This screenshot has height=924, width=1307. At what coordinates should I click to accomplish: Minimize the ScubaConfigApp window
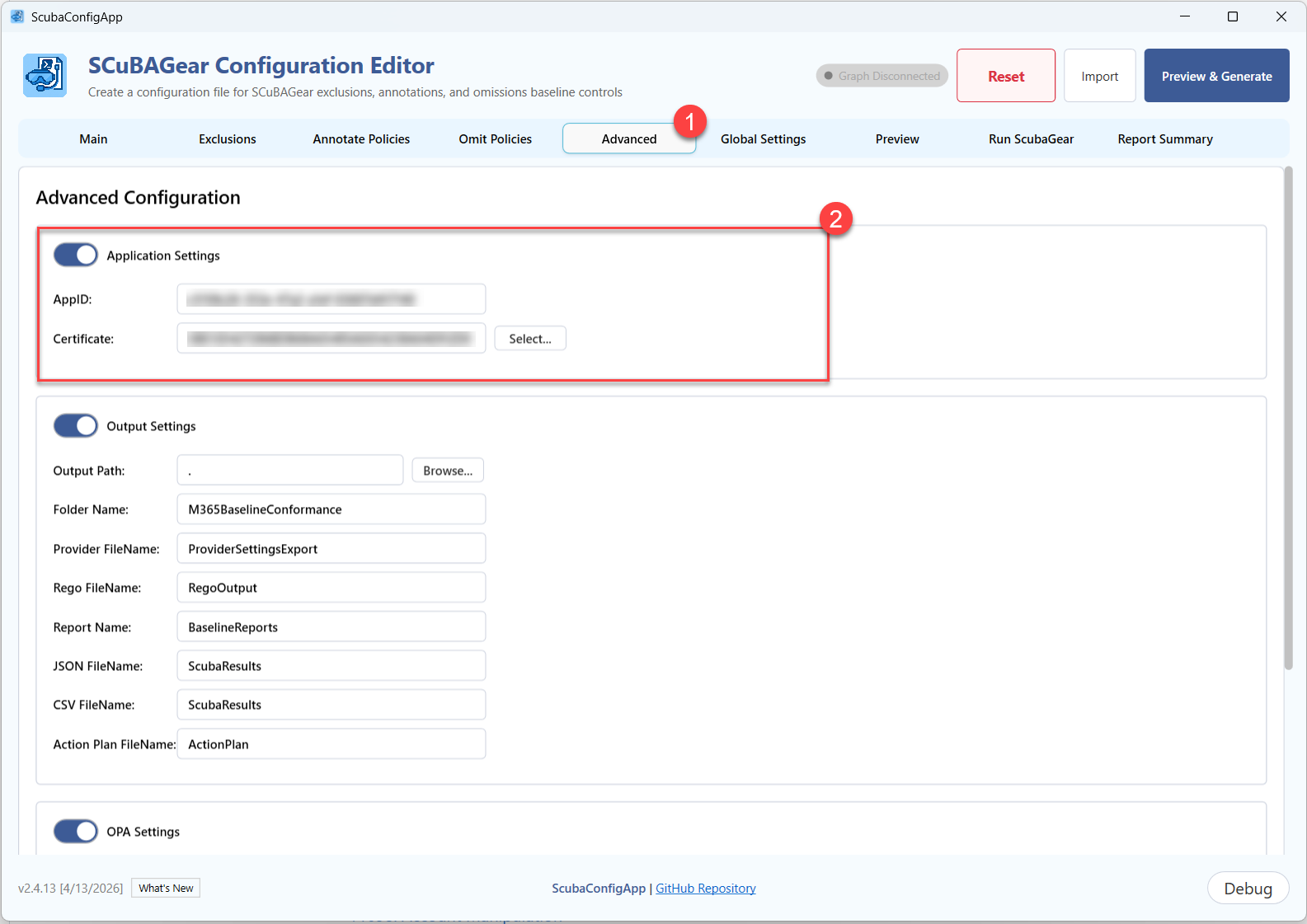point(1185,16)
